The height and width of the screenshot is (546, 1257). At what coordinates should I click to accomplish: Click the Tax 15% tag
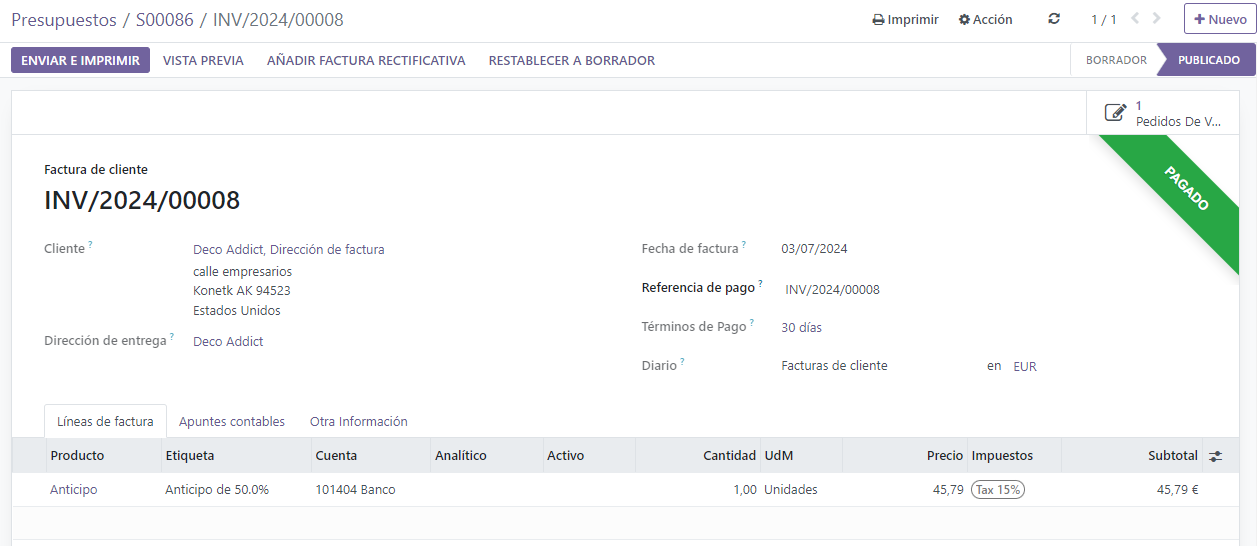pos(998,490)
